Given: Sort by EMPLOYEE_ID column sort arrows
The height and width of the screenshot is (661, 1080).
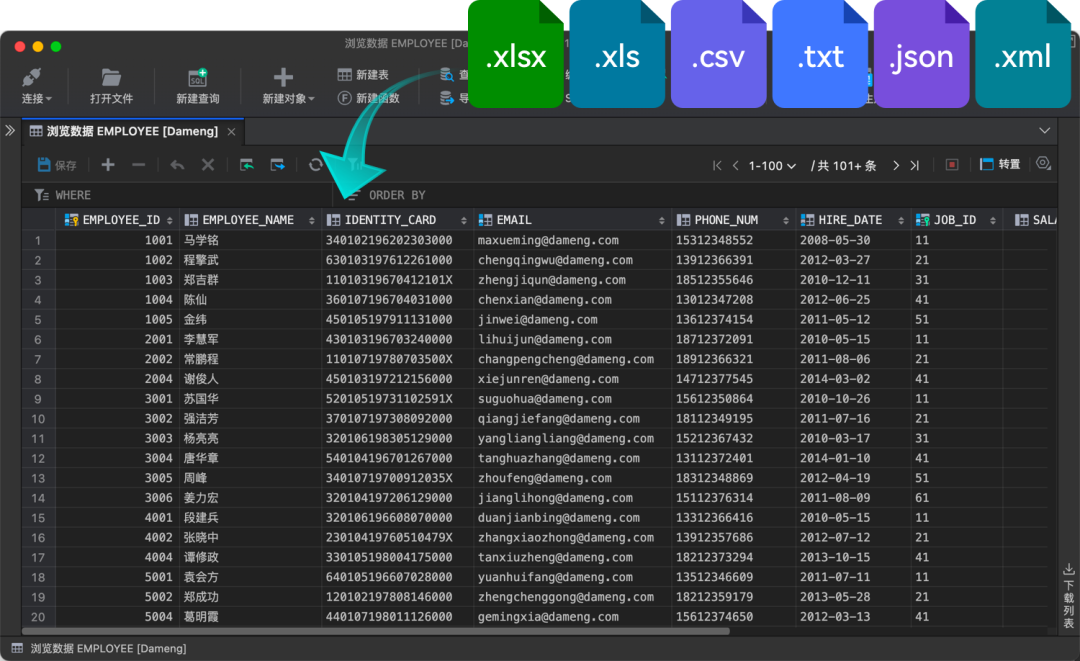Looking at the screenshot, I should pyautogui.click(x=169, y=220).
